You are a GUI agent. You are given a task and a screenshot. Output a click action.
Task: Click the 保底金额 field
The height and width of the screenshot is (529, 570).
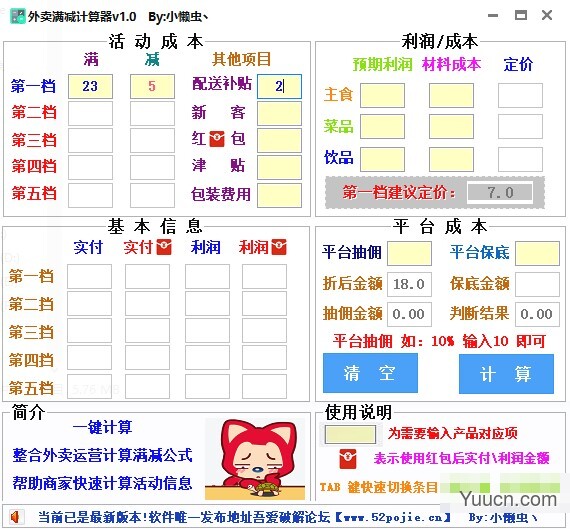click(x=537, y=284)
